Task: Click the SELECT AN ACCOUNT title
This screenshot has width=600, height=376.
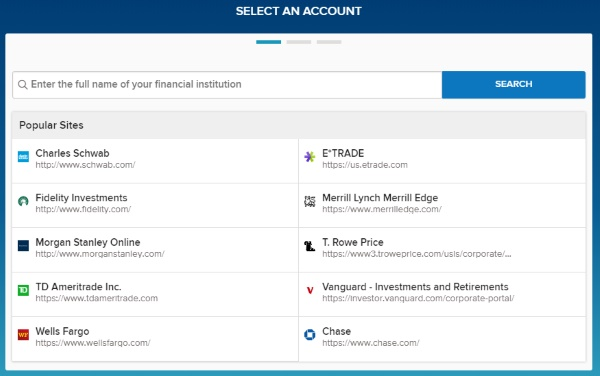Action: tap(298, 11)
